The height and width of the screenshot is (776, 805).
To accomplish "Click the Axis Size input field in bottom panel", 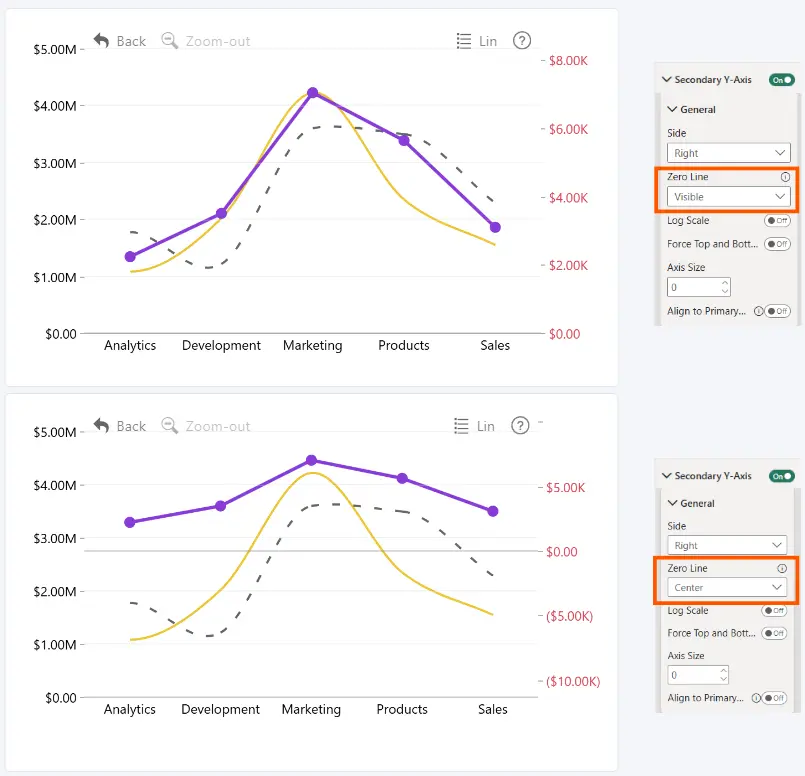I will (x=698, y=675).
